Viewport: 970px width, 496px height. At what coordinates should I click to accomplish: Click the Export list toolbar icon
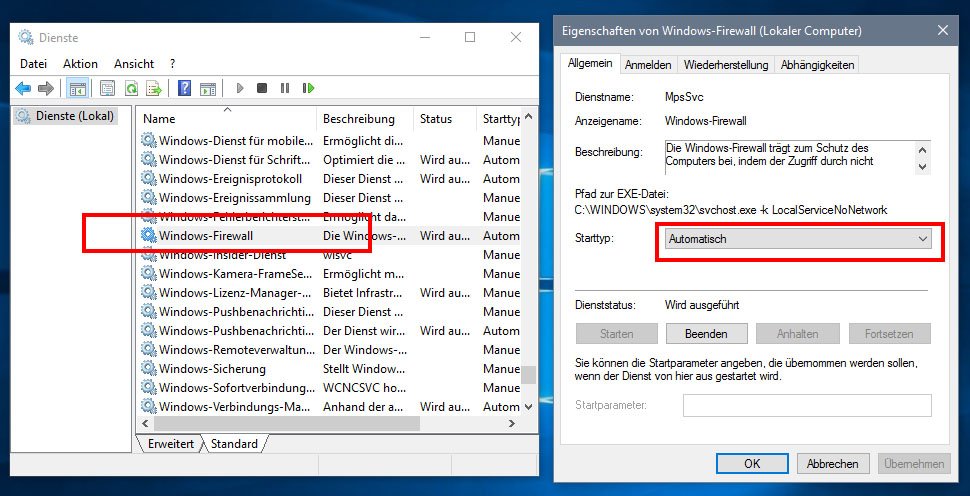pyautogui.click(x=155, y=88)
